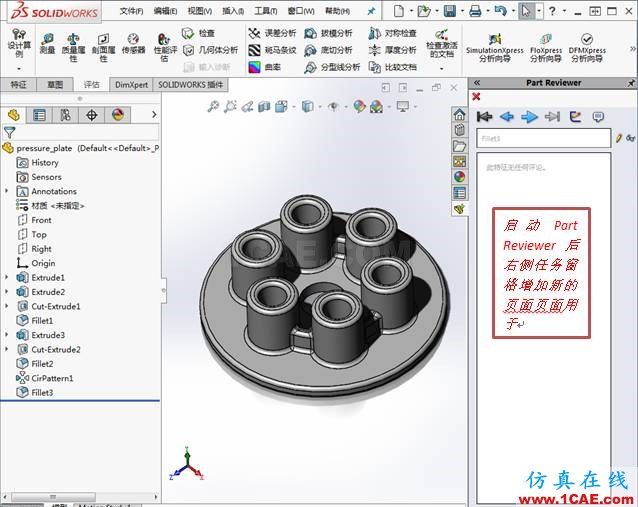Switch to SOLIDWORKS 插件 tab
The height and width of the screenshot is (507, 638).
click(x=190, y=85)
